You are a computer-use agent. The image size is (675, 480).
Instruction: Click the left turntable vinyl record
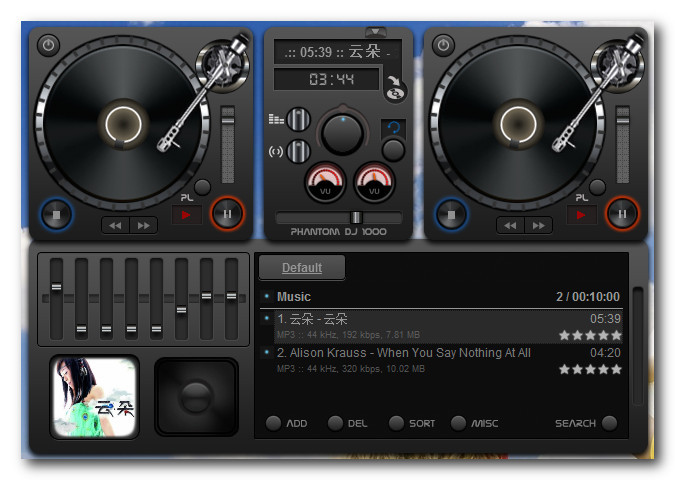pos(123,124)
